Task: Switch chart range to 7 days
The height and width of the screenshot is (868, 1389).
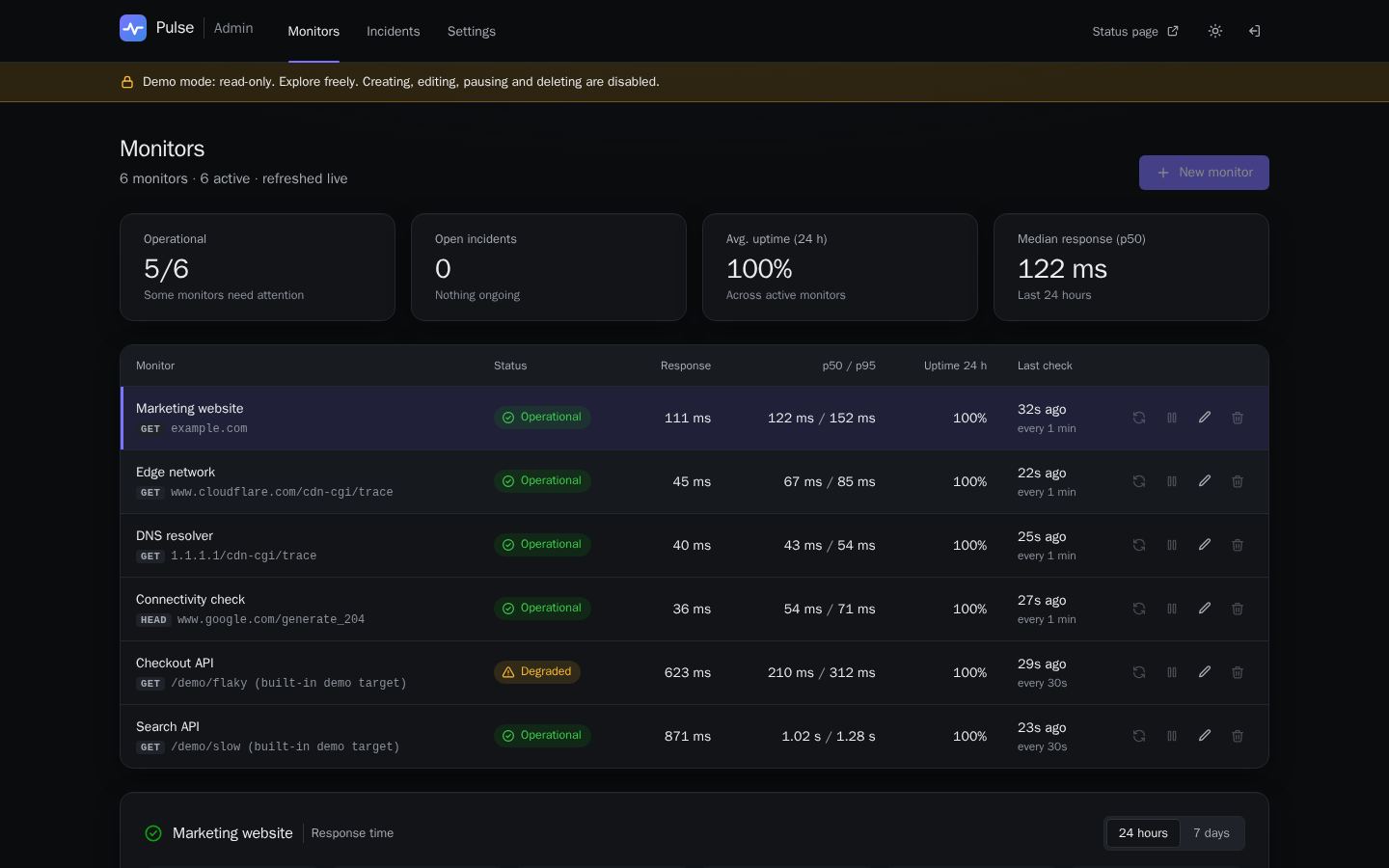Action: coord(1212,833)
